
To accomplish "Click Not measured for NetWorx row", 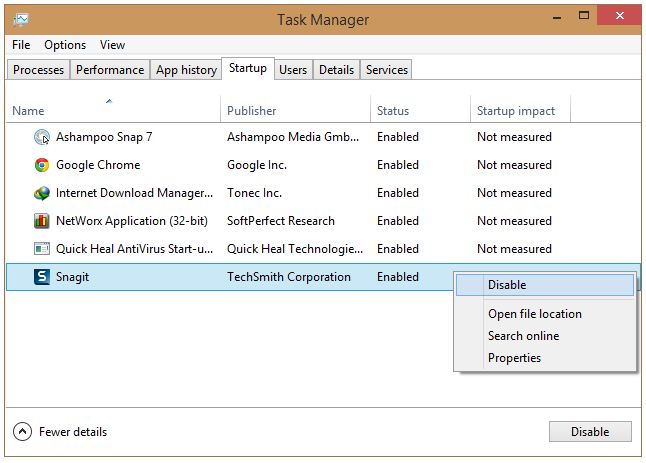I will coord(514,221).
